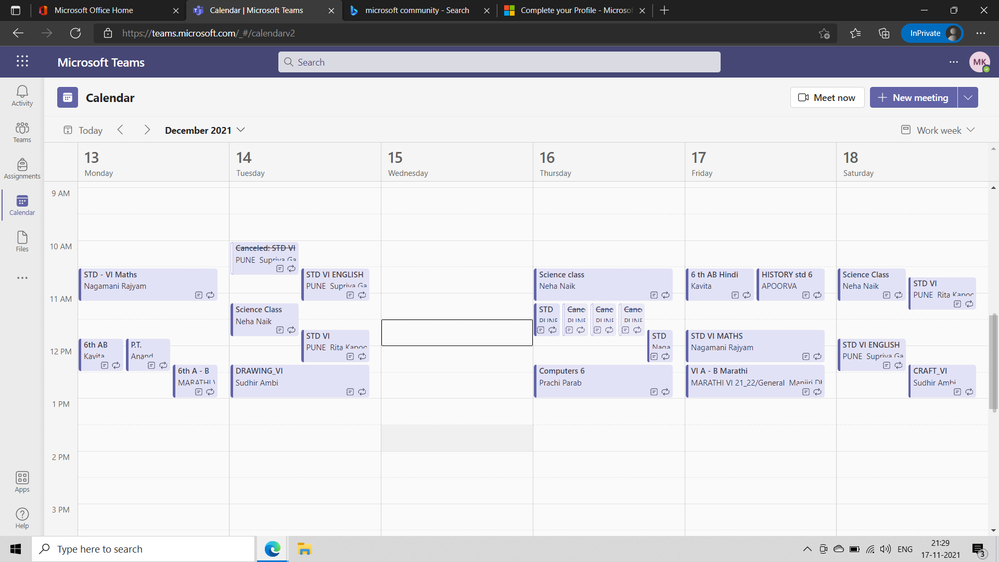Open CRAFT_VI meeting on Saturday
Image resolution: width=999 pixels, height=562 pixels.
[x=942, y=381]
